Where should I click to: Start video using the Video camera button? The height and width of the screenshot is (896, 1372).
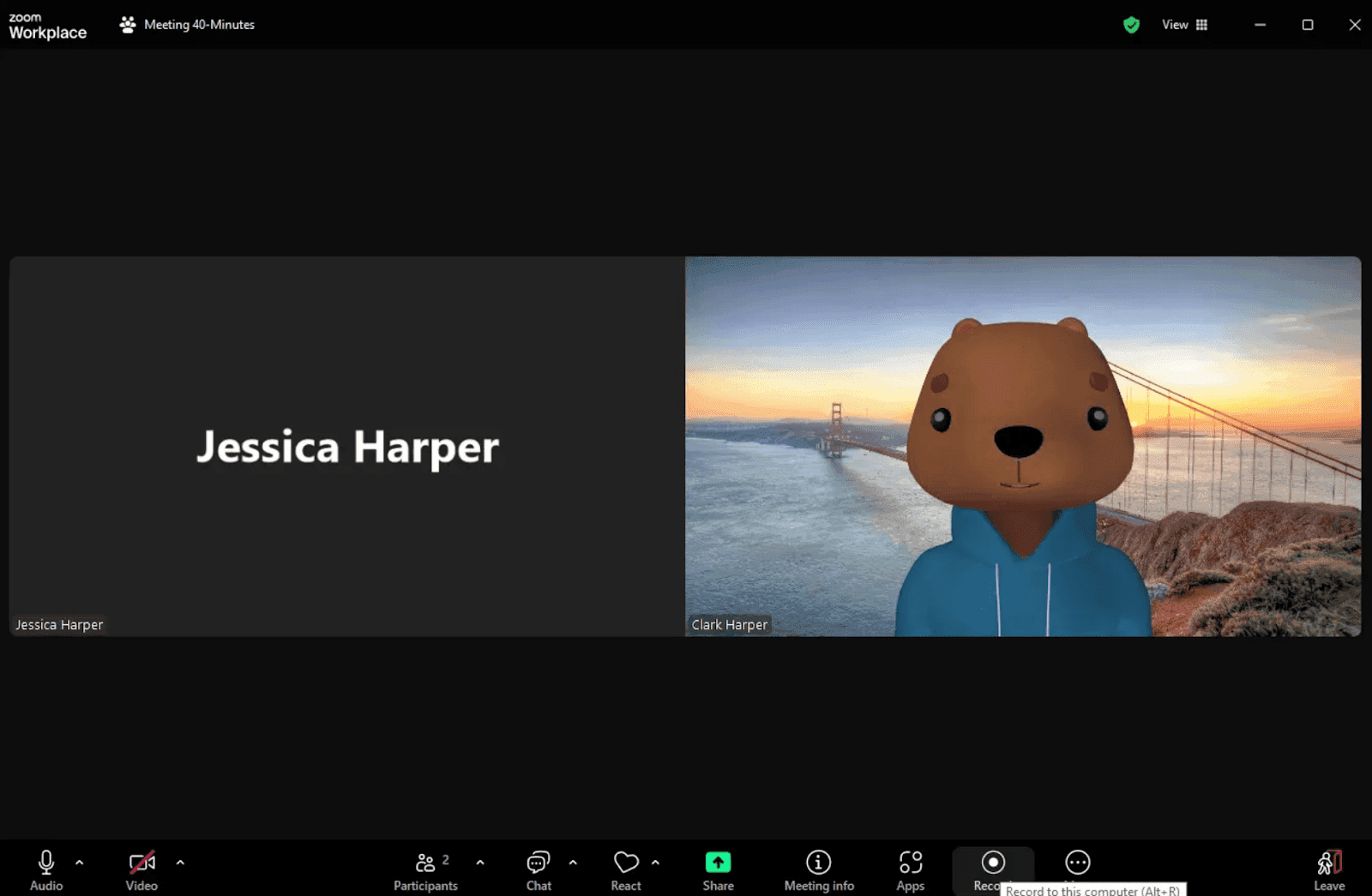pos(141,869)
